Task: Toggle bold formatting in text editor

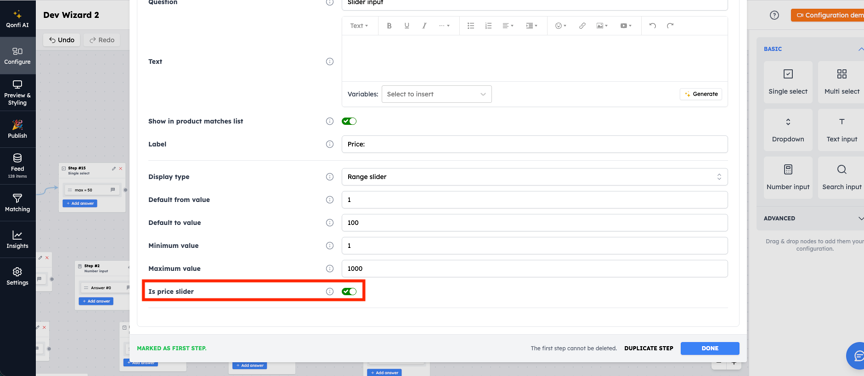Action: point(389,26)
